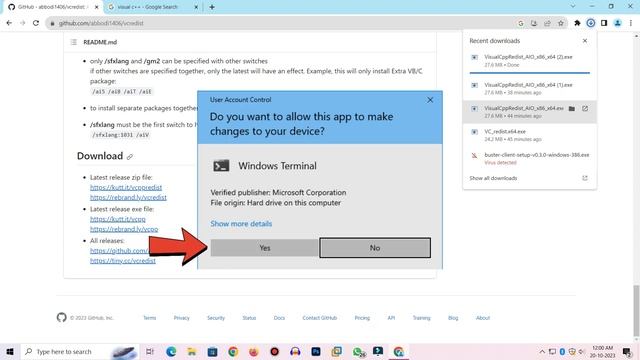
Task: Close the visual c++ Google Search tab
Action: tap(196, 7)
